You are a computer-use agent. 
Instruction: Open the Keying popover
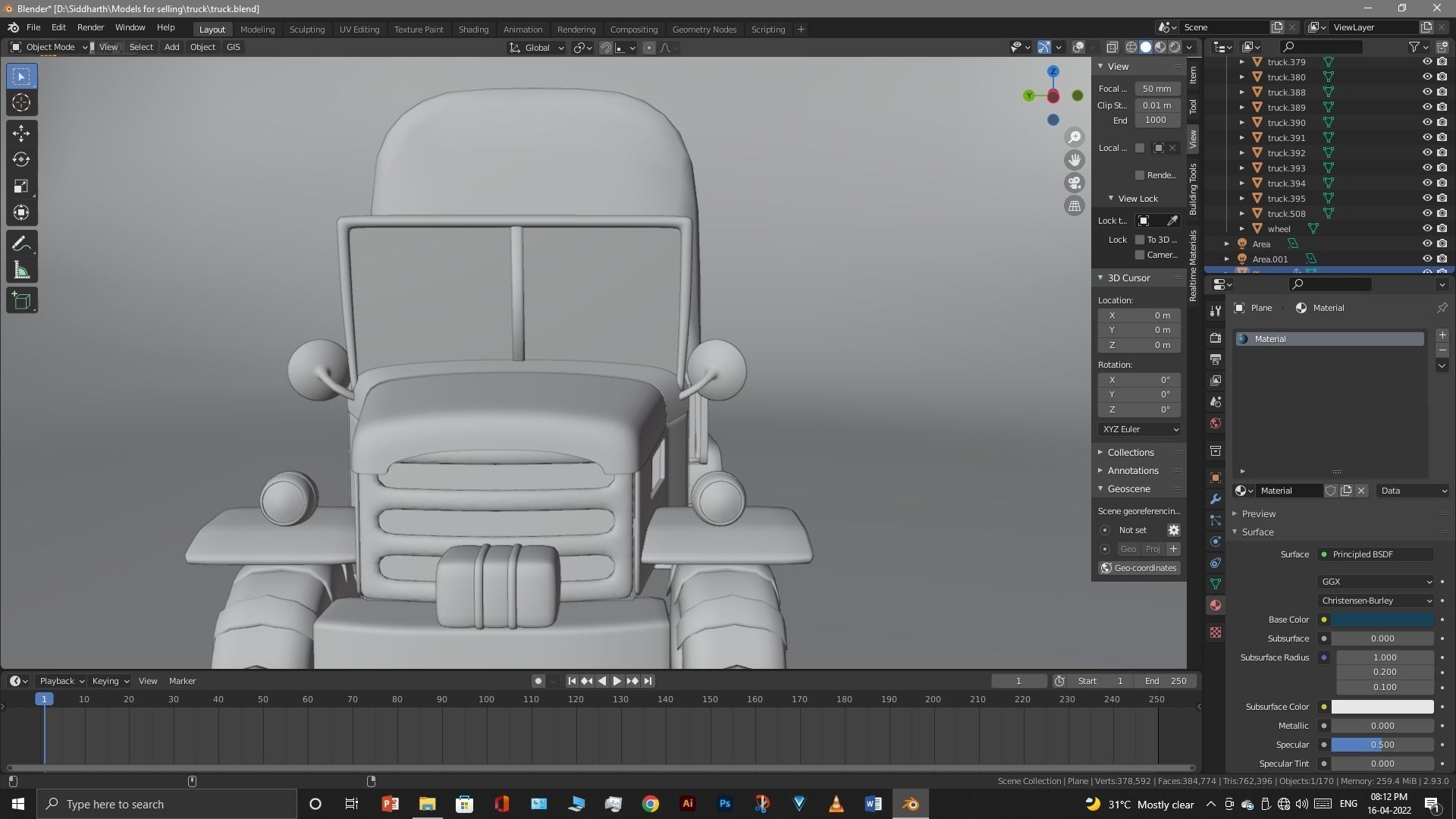[x=110, y=681]
